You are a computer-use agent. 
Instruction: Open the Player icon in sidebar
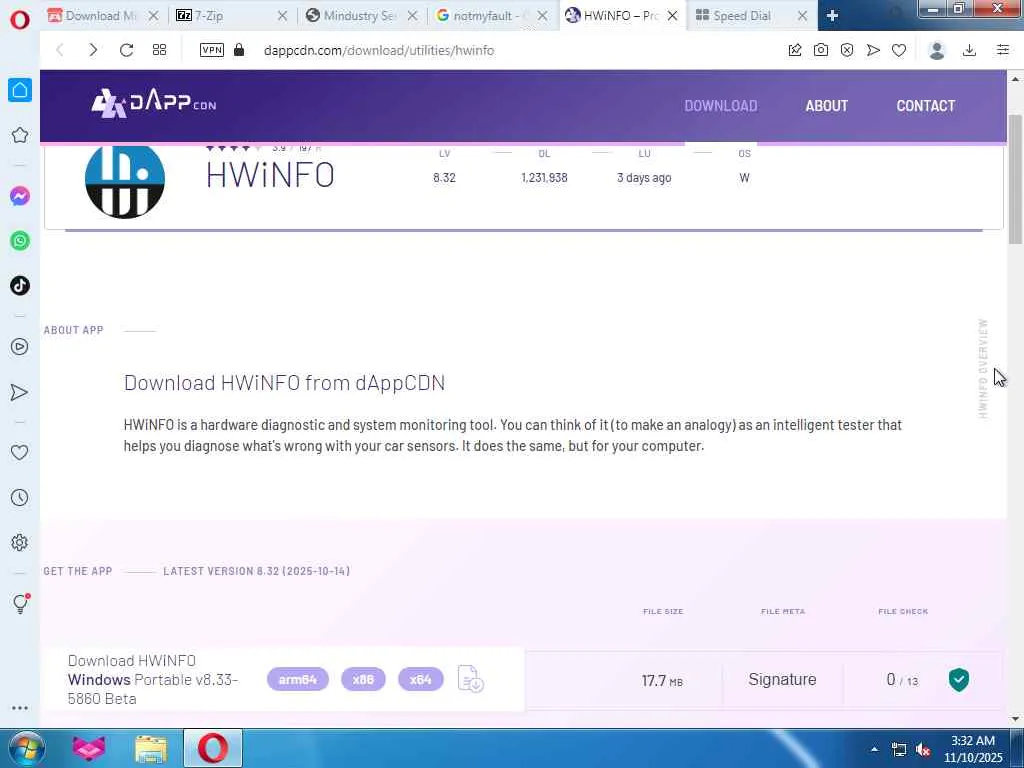(x=20, y=347)
